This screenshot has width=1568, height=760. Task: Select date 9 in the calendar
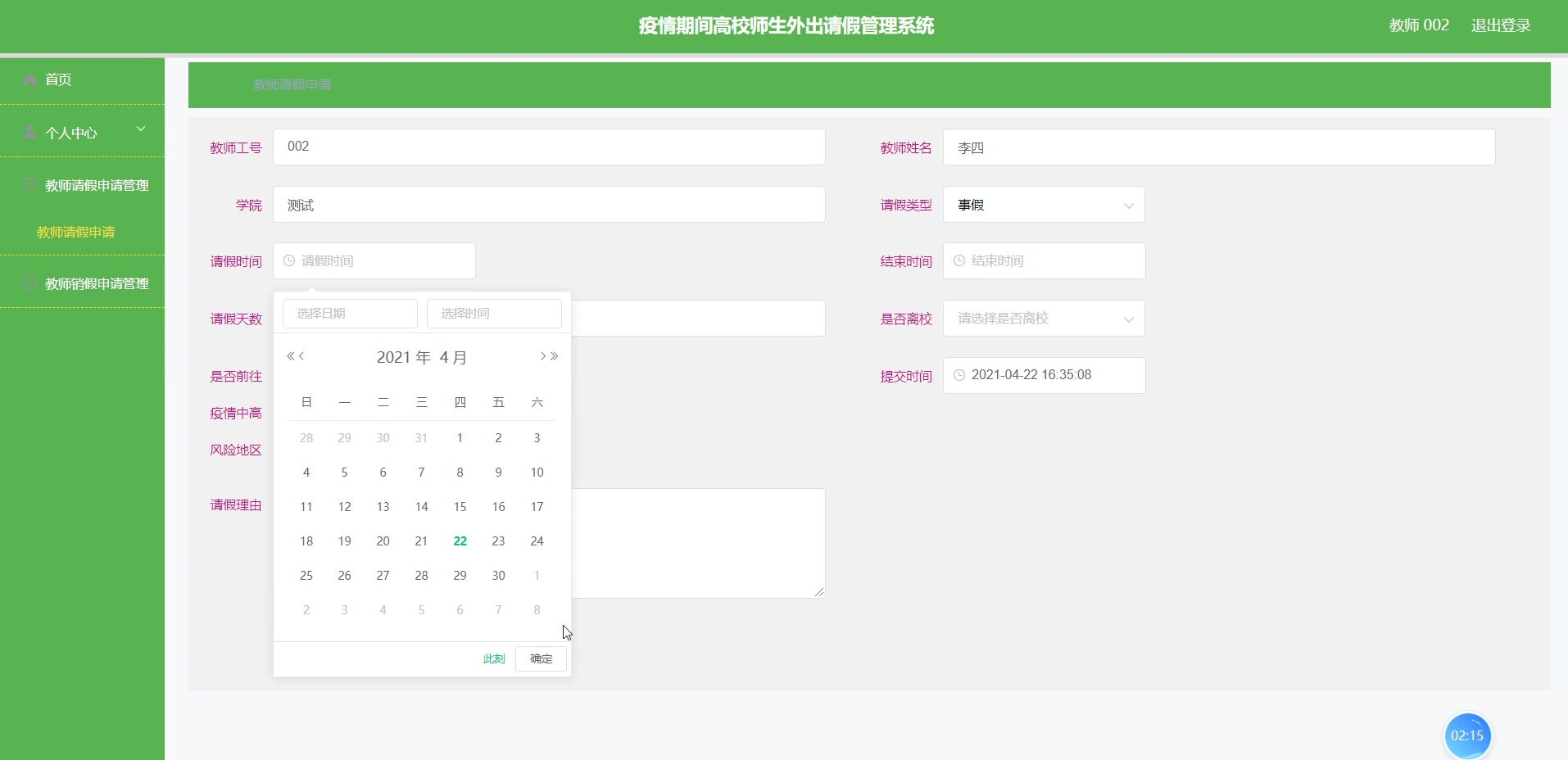click(x=498, y=473)
